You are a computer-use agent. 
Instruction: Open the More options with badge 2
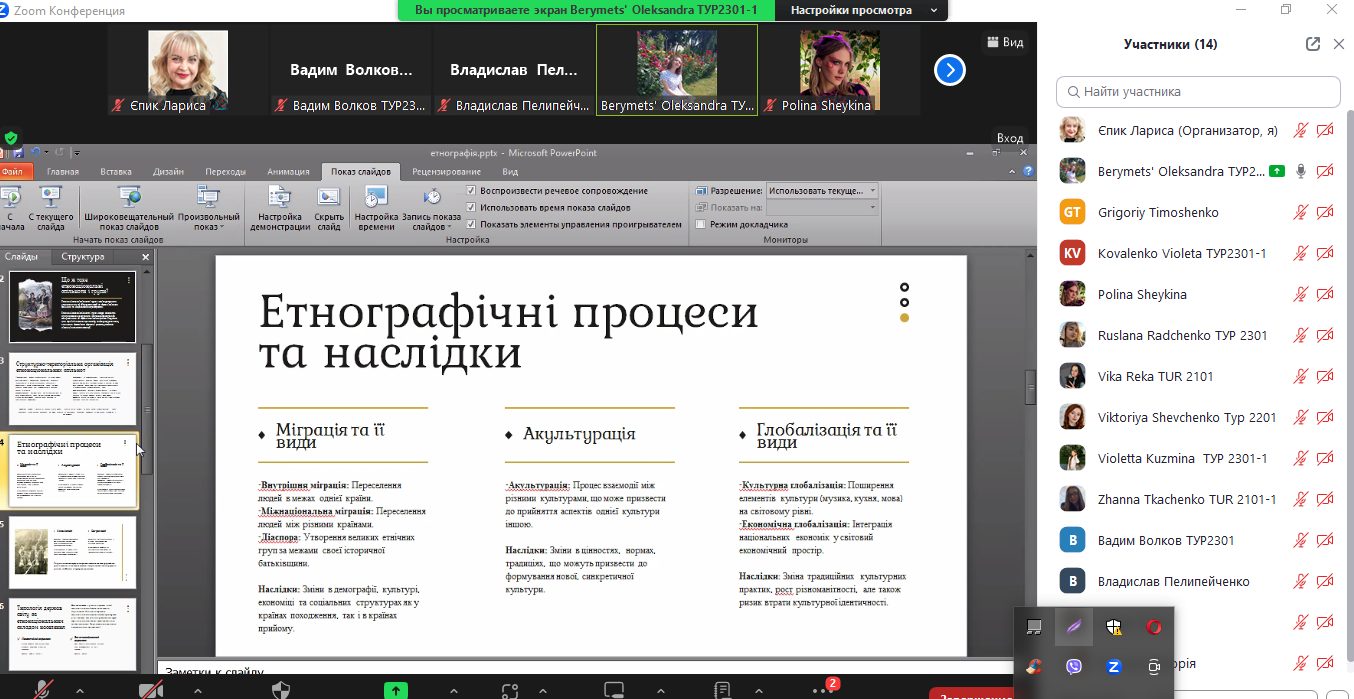(x=823, y=690)
